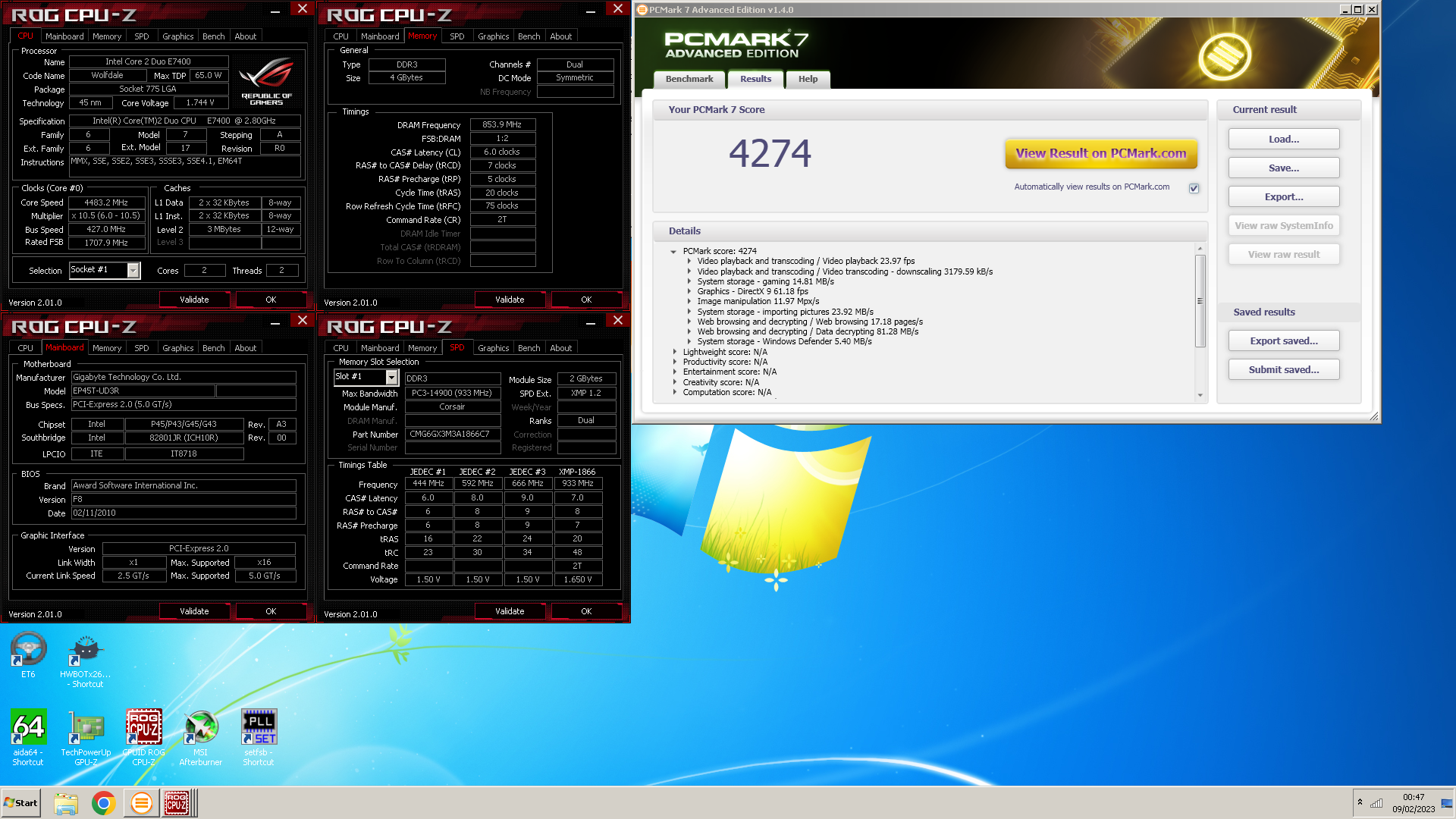This screenshot has width=1456, height=819.
Task: Click the Details panel scrollbar thumb
Action: click(1200, 301)
